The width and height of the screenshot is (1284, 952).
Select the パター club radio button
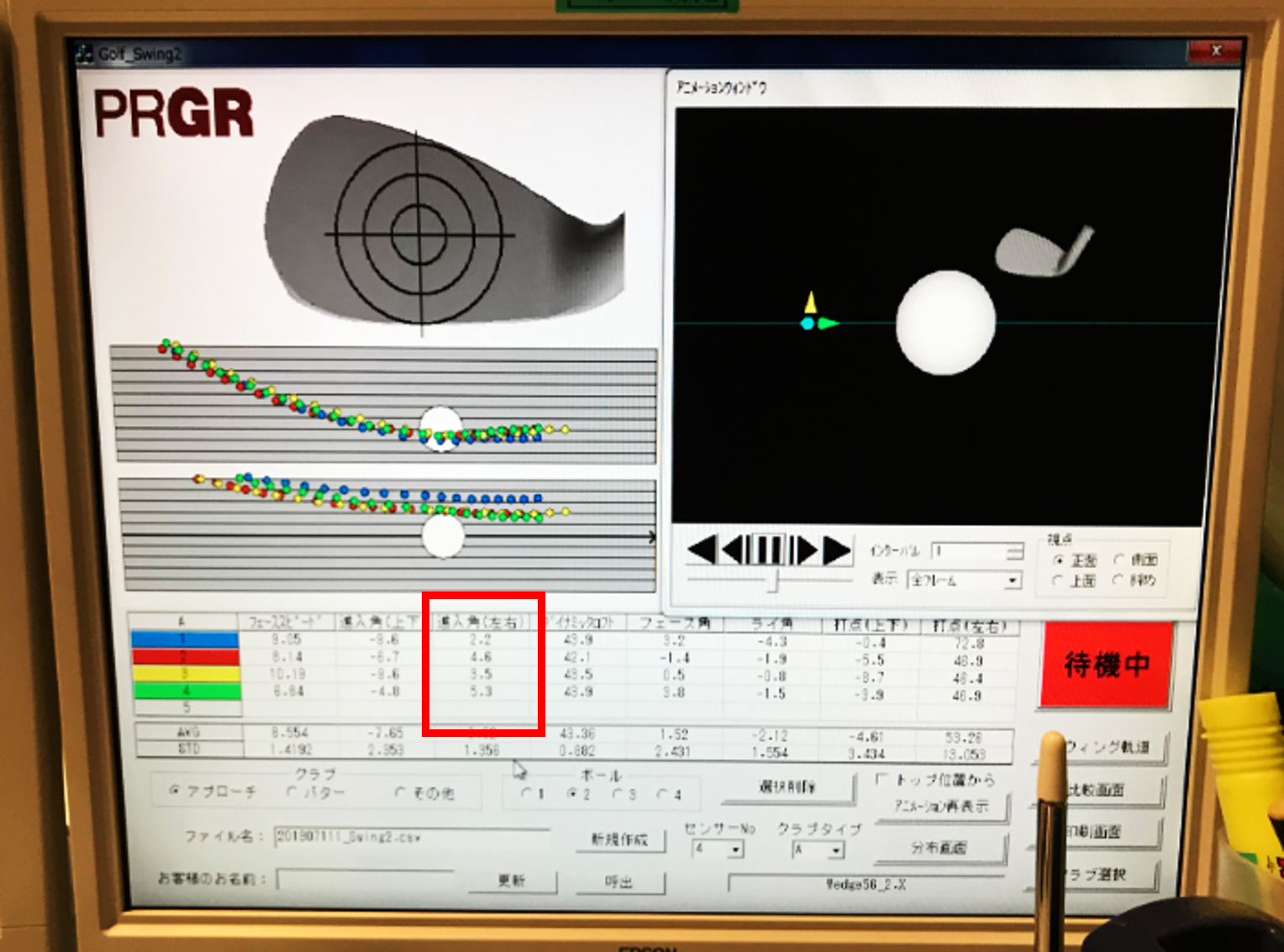coord(292,792)
